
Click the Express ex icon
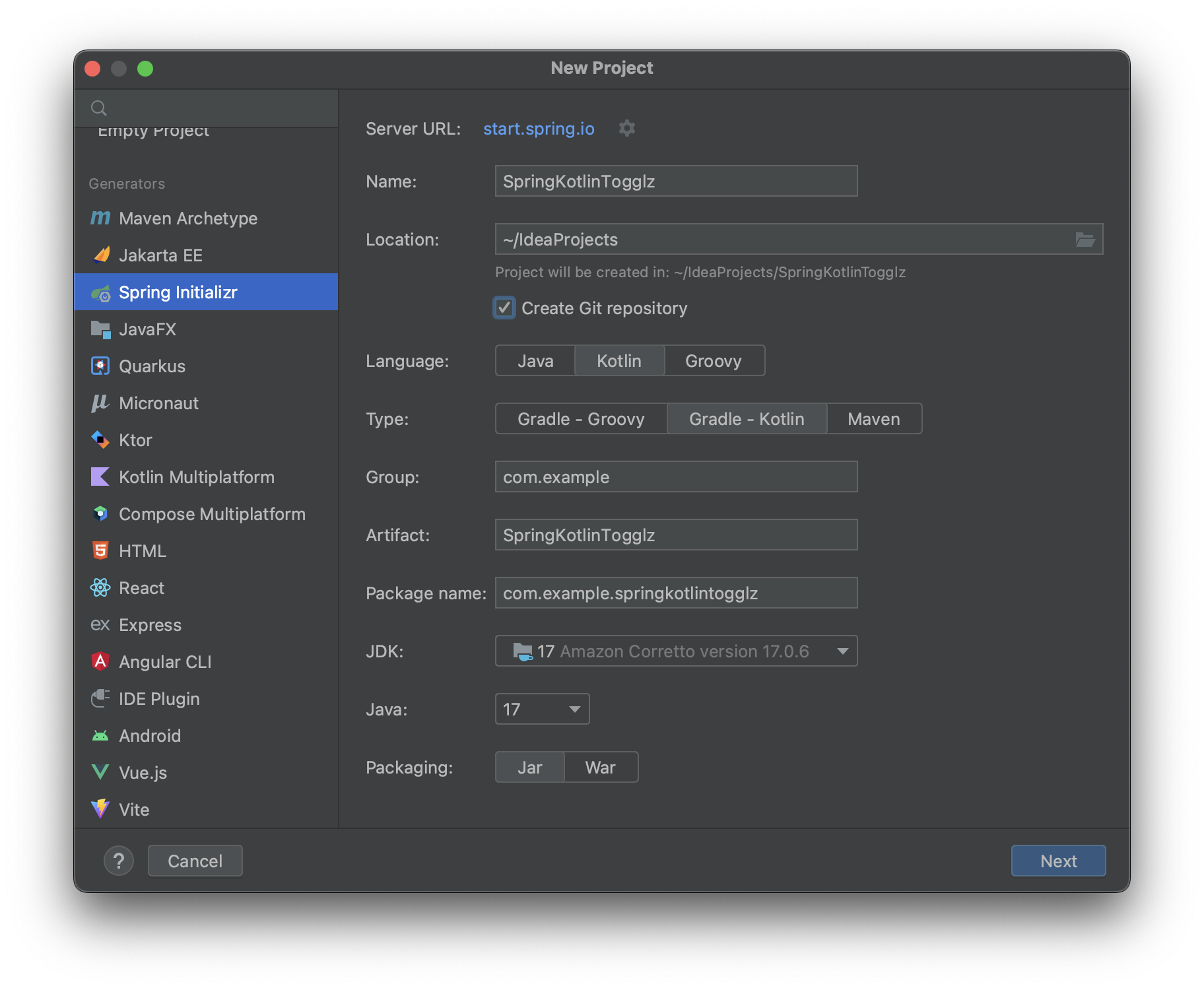(100, 624)
